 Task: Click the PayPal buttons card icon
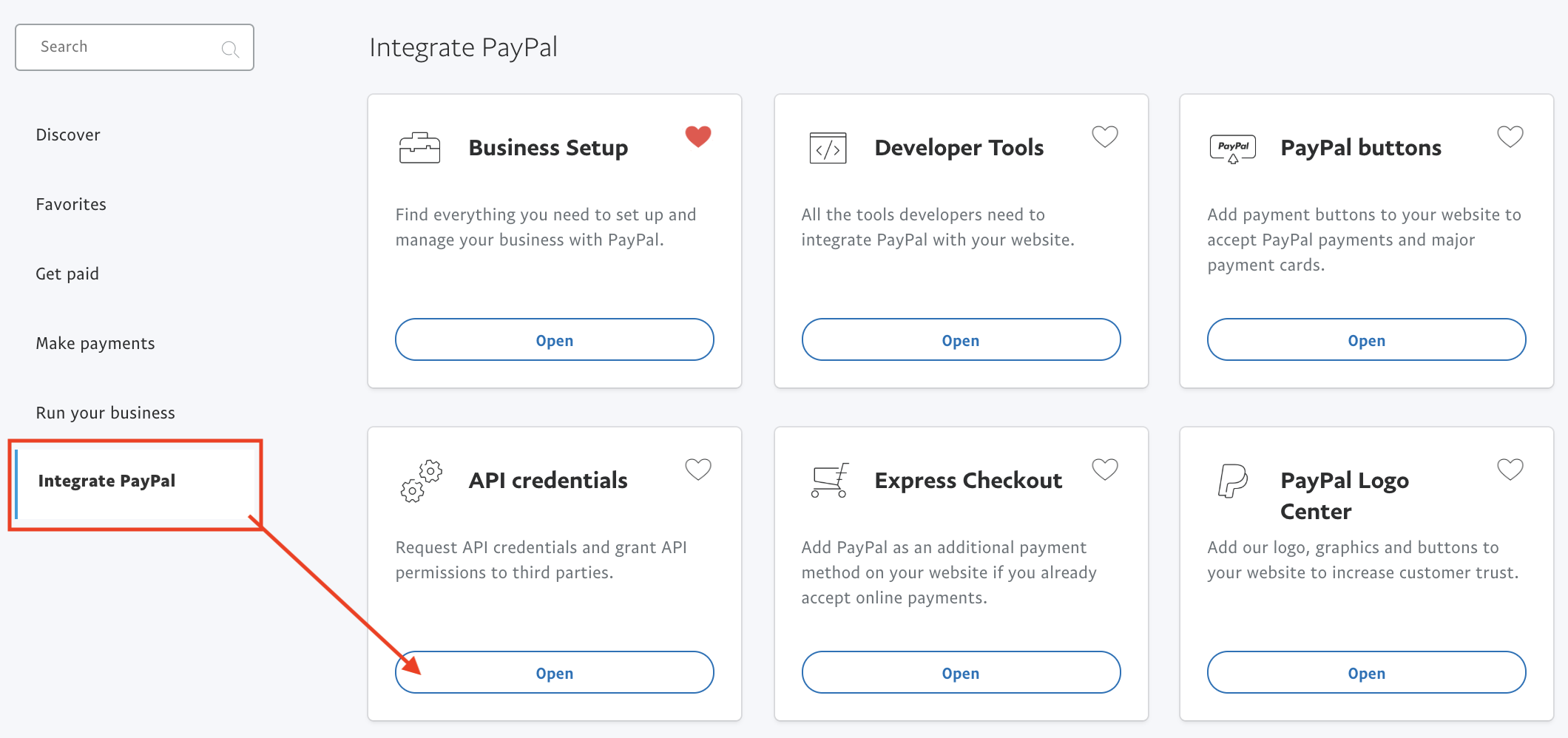click(1232, 149)
